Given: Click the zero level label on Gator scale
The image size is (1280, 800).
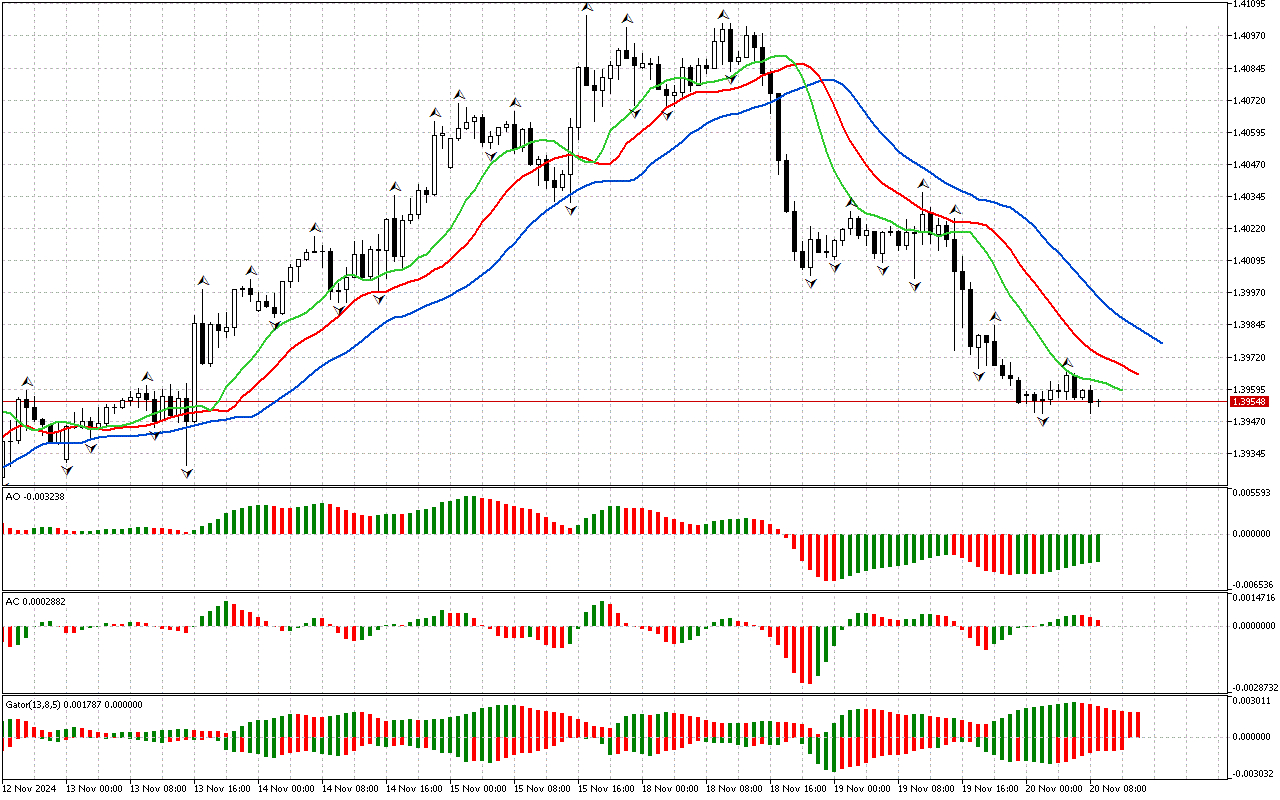Looking at the screenshot, I should 1253,737.
